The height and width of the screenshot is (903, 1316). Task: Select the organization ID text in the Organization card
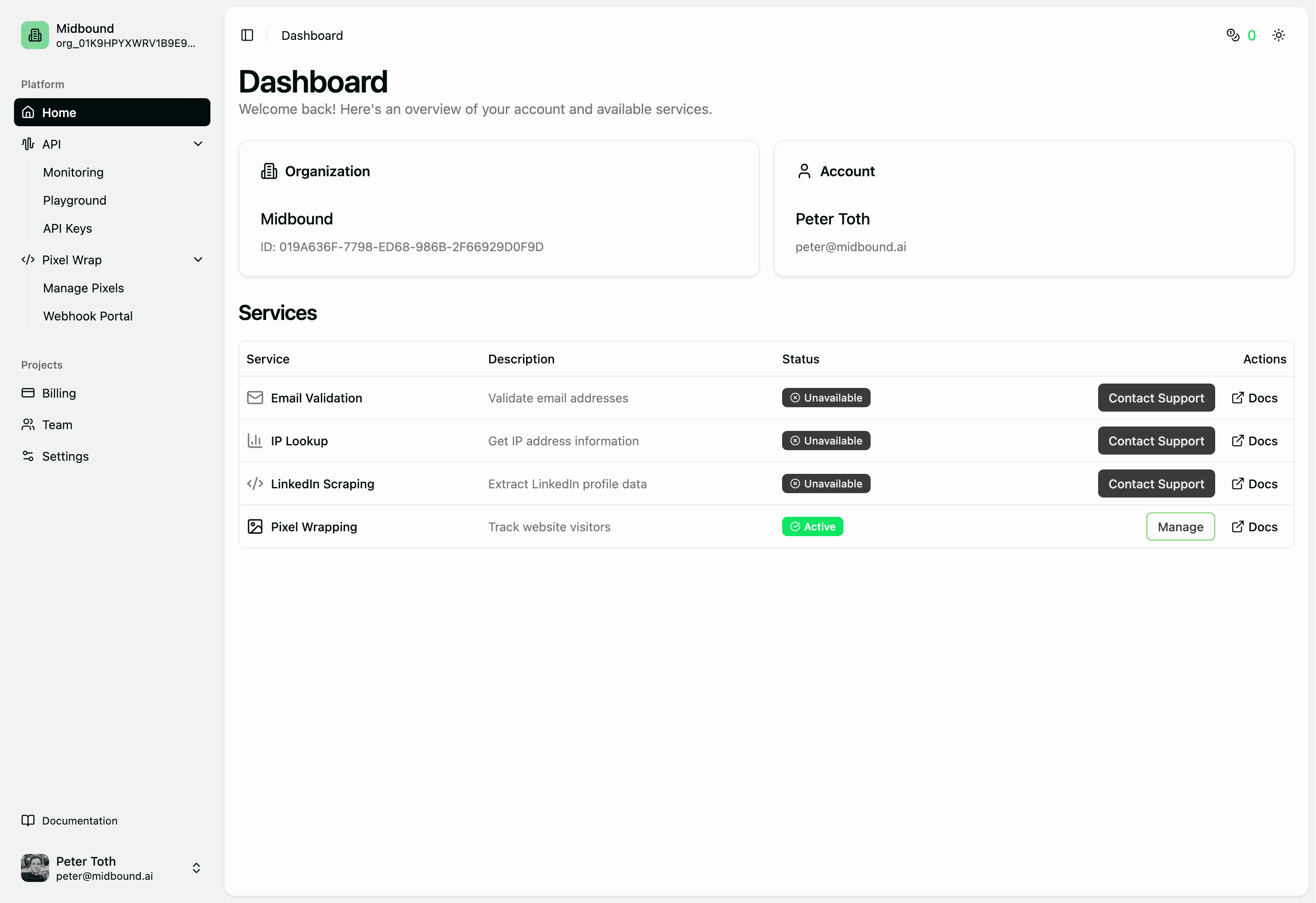402,246
